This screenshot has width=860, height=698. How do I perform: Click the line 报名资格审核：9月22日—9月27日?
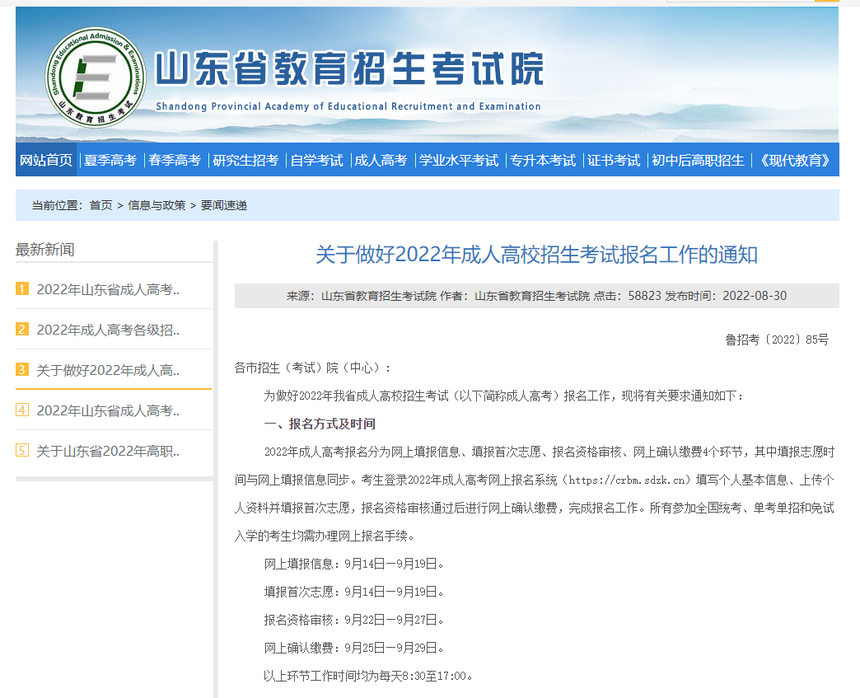click(x=354, y=620)
